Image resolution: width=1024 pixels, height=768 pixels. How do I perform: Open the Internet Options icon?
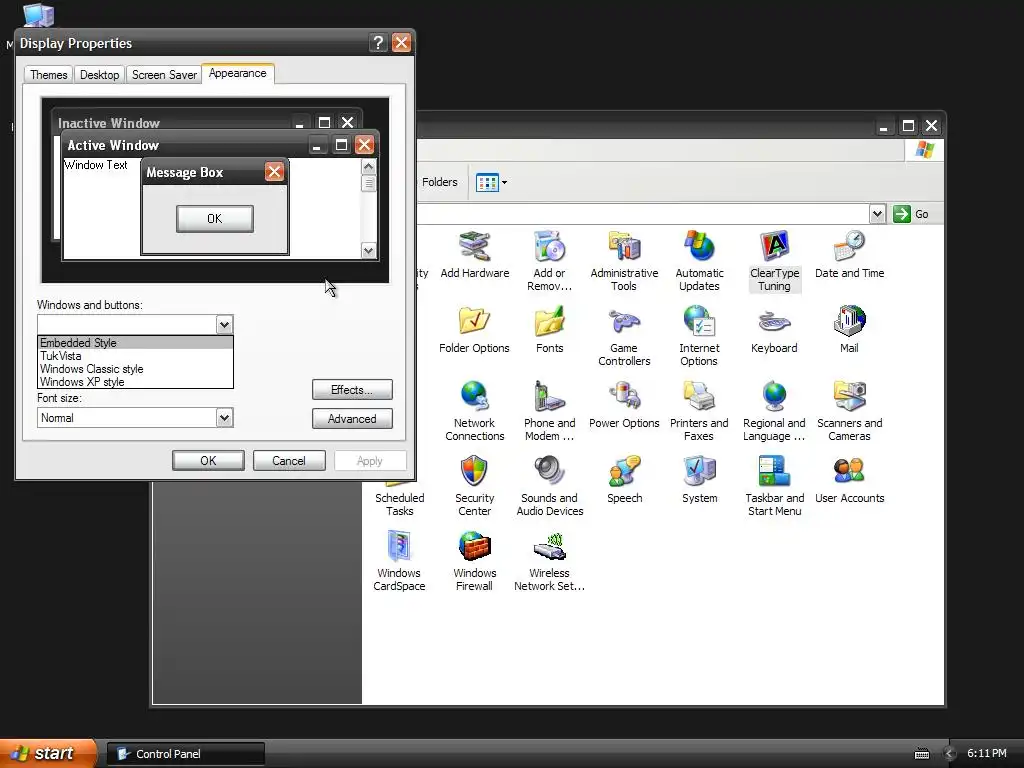pos(699,336)
